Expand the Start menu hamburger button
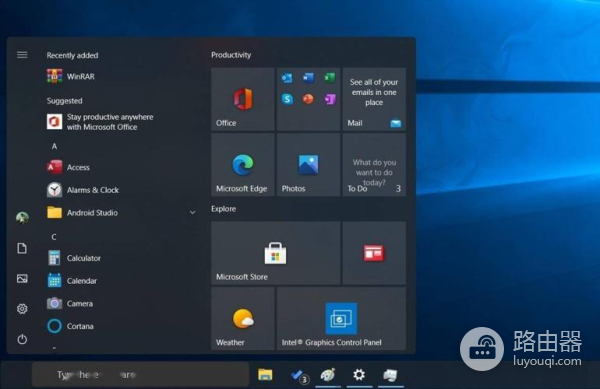Screen dimensions: 600x389 pos(22,55)
